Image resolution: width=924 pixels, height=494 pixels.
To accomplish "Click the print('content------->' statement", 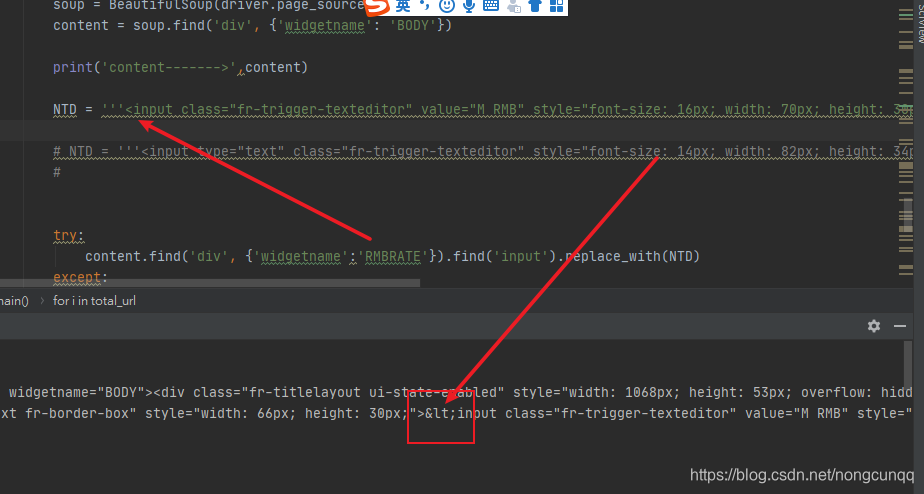I will pyautogui.click(x=180, y=67).
